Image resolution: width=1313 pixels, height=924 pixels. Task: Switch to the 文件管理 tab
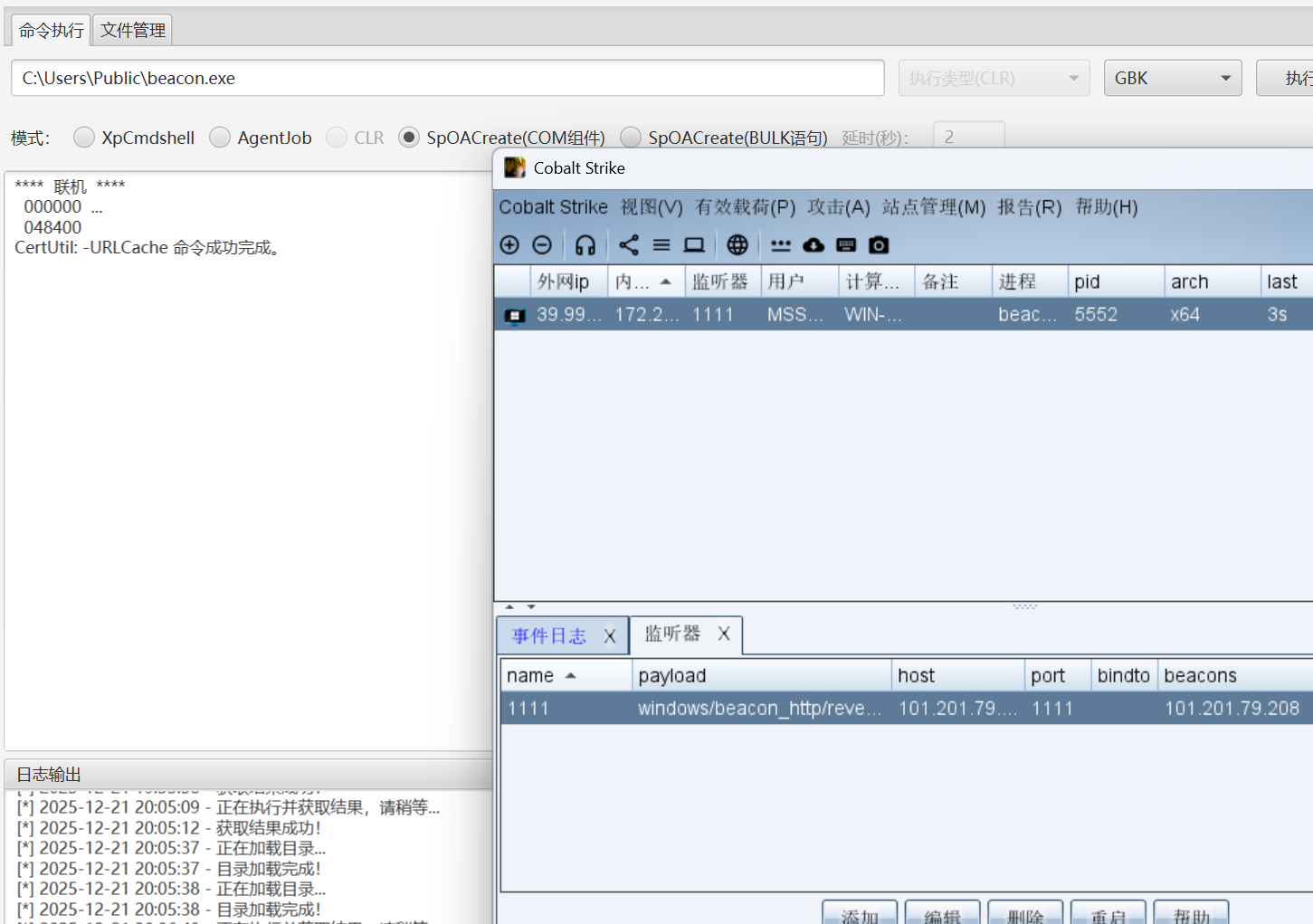coord(133,30)
